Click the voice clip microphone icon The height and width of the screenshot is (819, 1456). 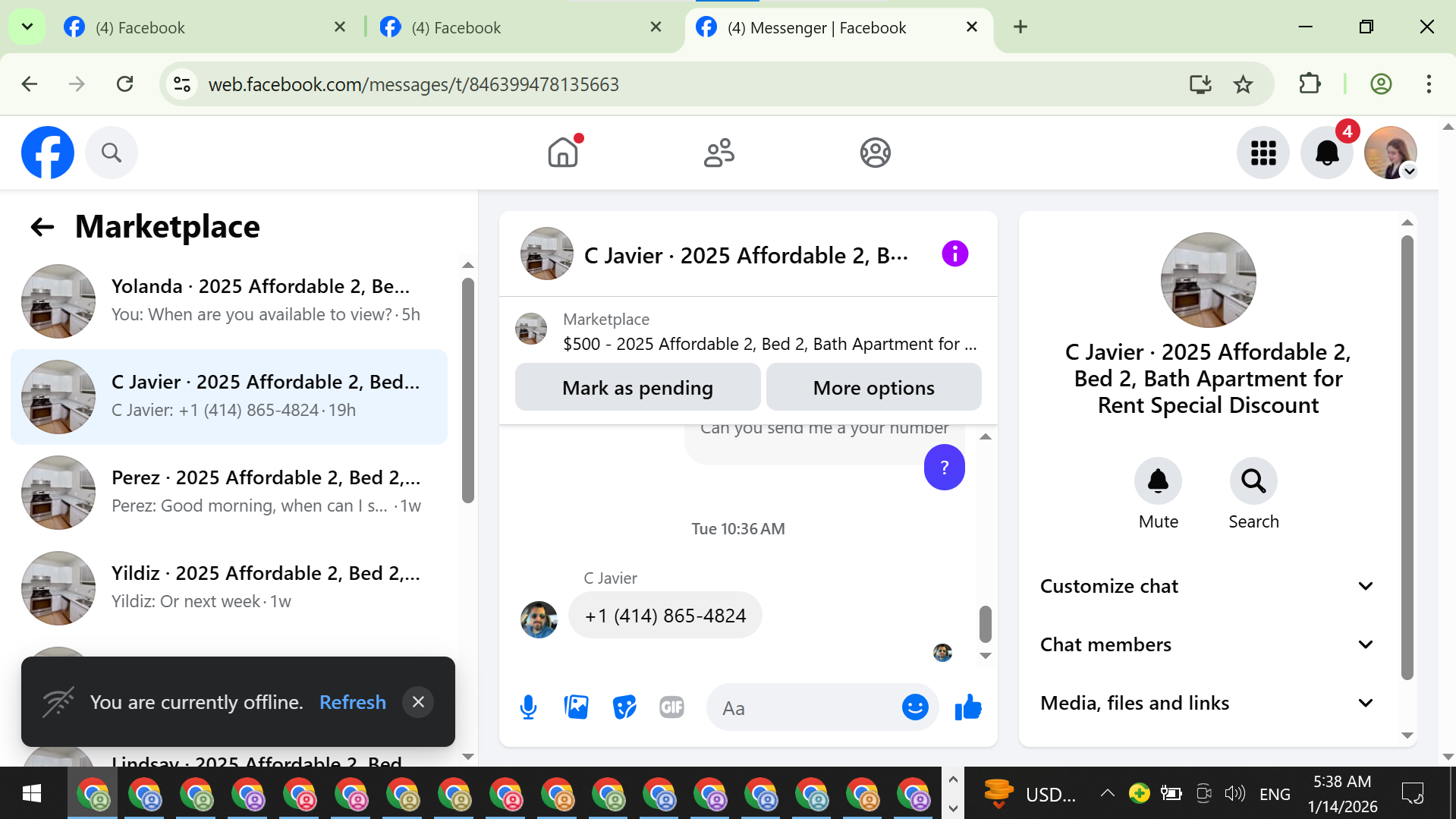(x=529, y=707)
